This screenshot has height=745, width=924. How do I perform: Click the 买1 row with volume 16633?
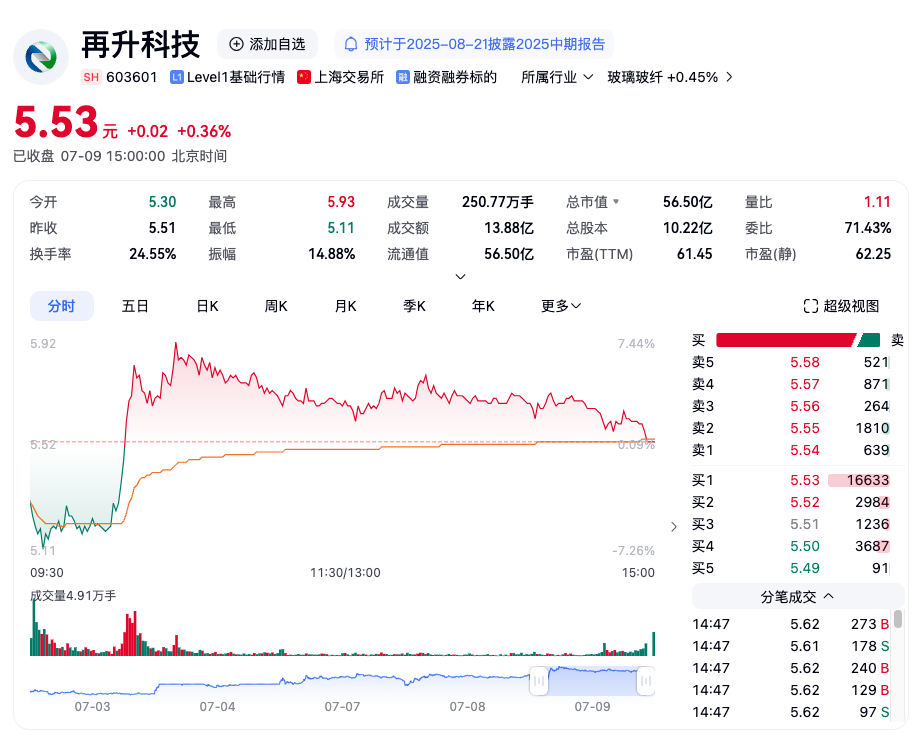791,480
